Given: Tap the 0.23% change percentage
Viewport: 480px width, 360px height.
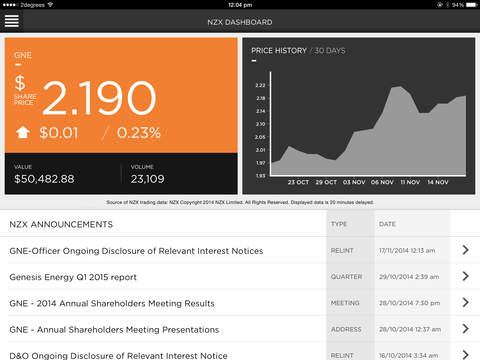Looking at the screenshot, I should pos(139,133).
